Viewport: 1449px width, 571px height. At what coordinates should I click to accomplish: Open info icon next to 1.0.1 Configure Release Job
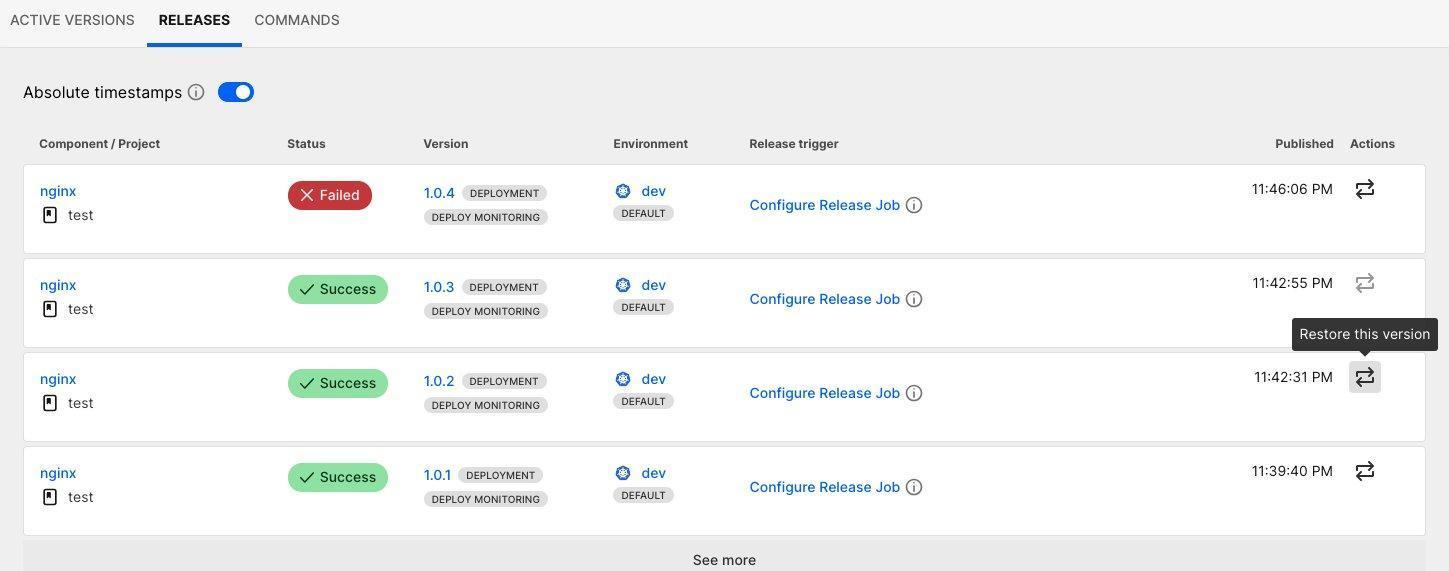[x=914, y=487]
